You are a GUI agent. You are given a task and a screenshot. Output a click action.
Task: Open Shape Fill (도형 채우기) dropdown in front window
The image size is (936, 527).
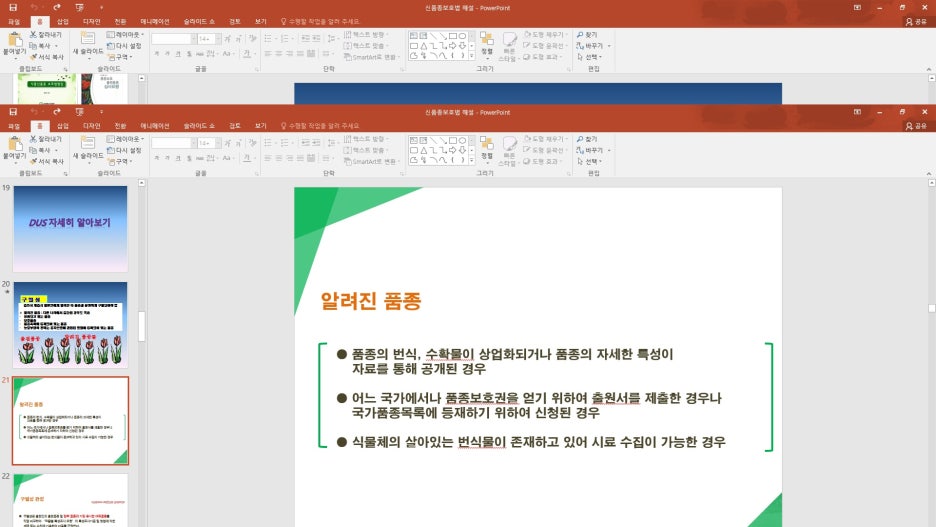pos(546,139)
